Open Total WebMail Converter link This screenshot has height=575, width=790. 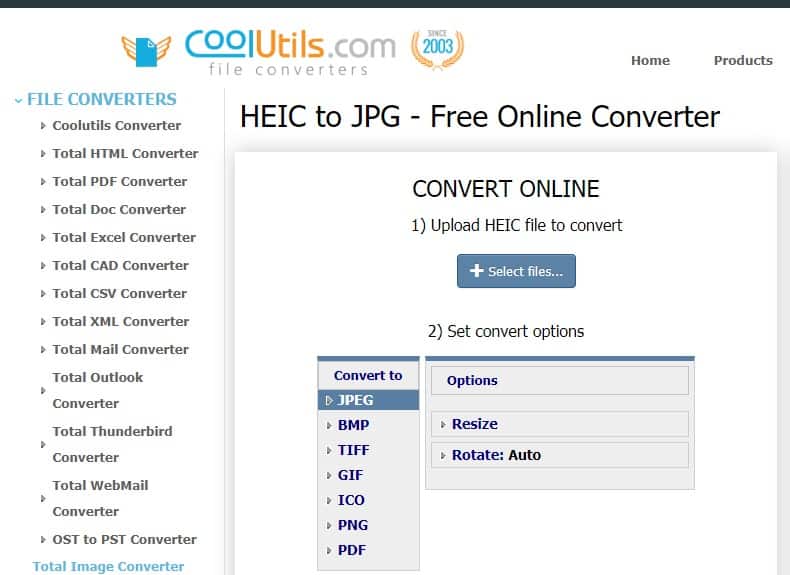point(100,498)
